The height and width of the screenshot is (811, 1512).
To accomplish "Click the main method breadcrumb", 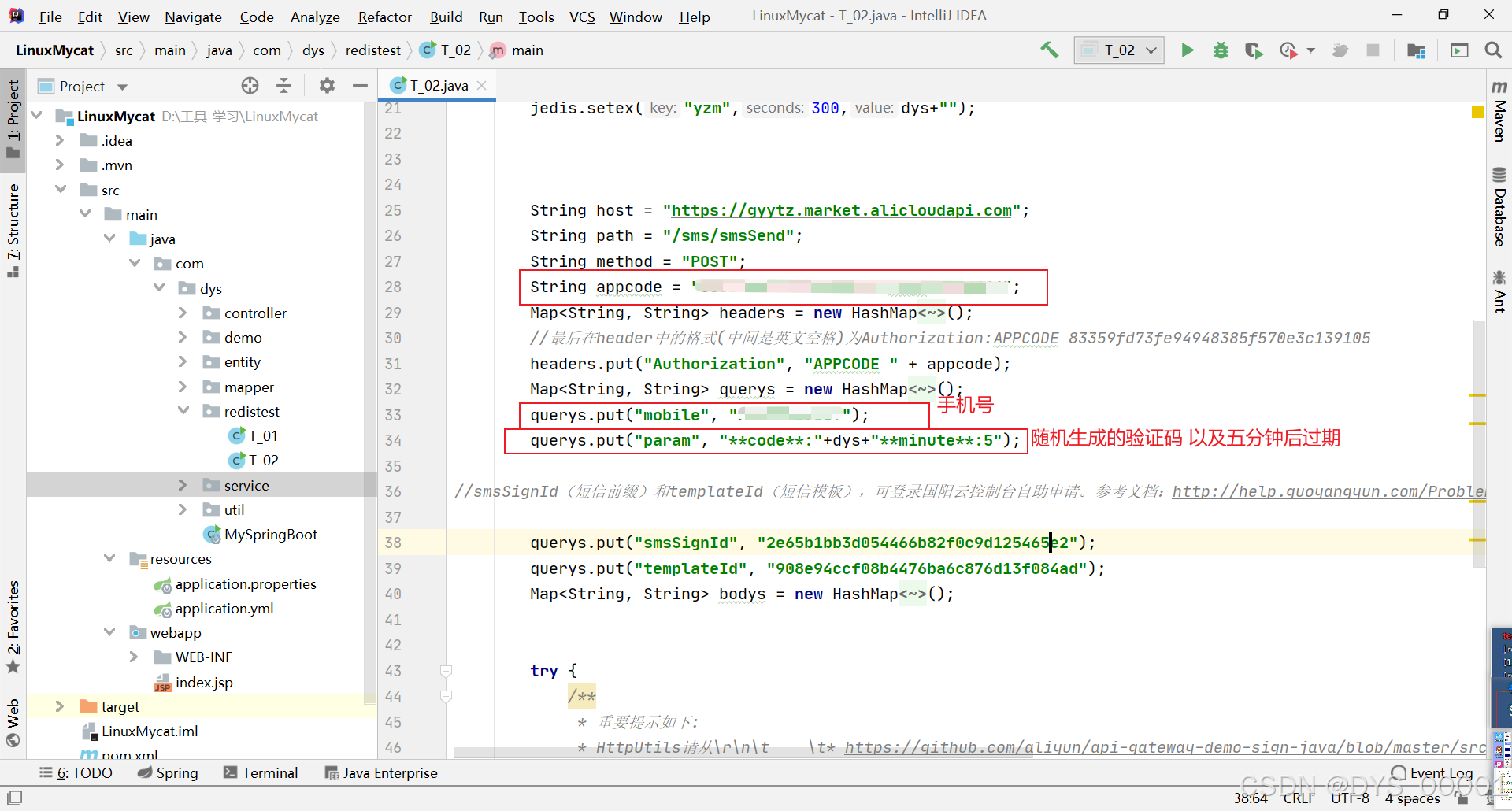I will pos(517,50).
